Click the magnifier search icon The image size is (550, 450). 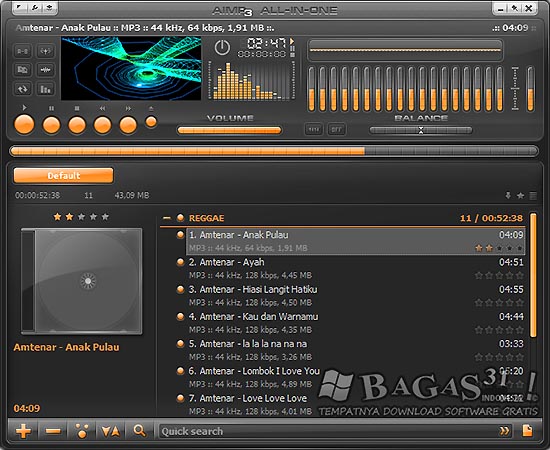click(139, 431)
